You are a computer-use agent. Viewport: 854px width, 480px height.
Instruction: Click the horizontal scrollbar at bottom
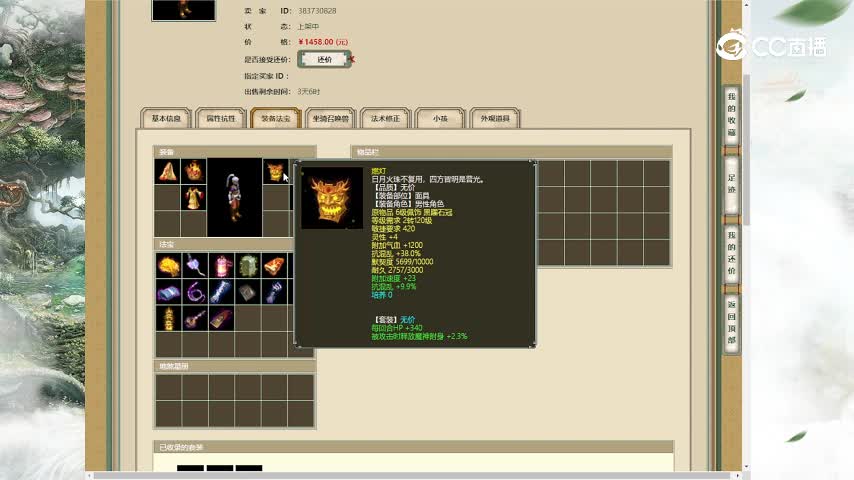(413, 476)
